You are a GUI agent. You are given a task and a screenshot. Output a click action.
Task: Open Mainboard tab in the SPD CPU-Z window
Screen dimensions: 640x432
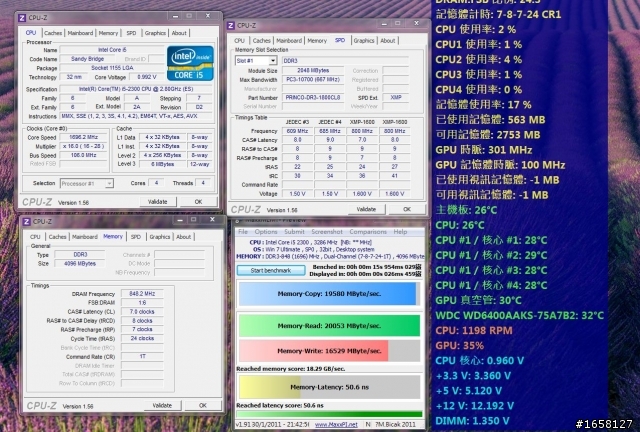coord(289,40)
